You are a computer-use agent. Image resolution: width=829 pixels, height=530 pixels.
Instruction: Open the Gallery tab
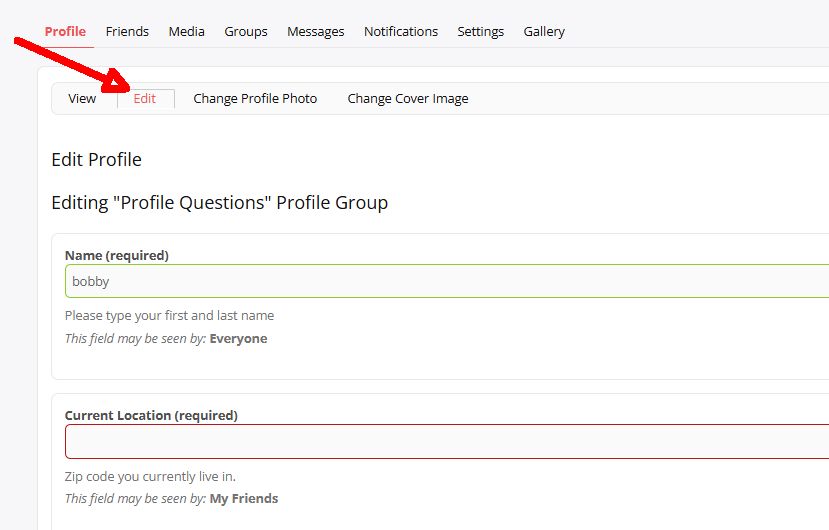pos(544,31)
